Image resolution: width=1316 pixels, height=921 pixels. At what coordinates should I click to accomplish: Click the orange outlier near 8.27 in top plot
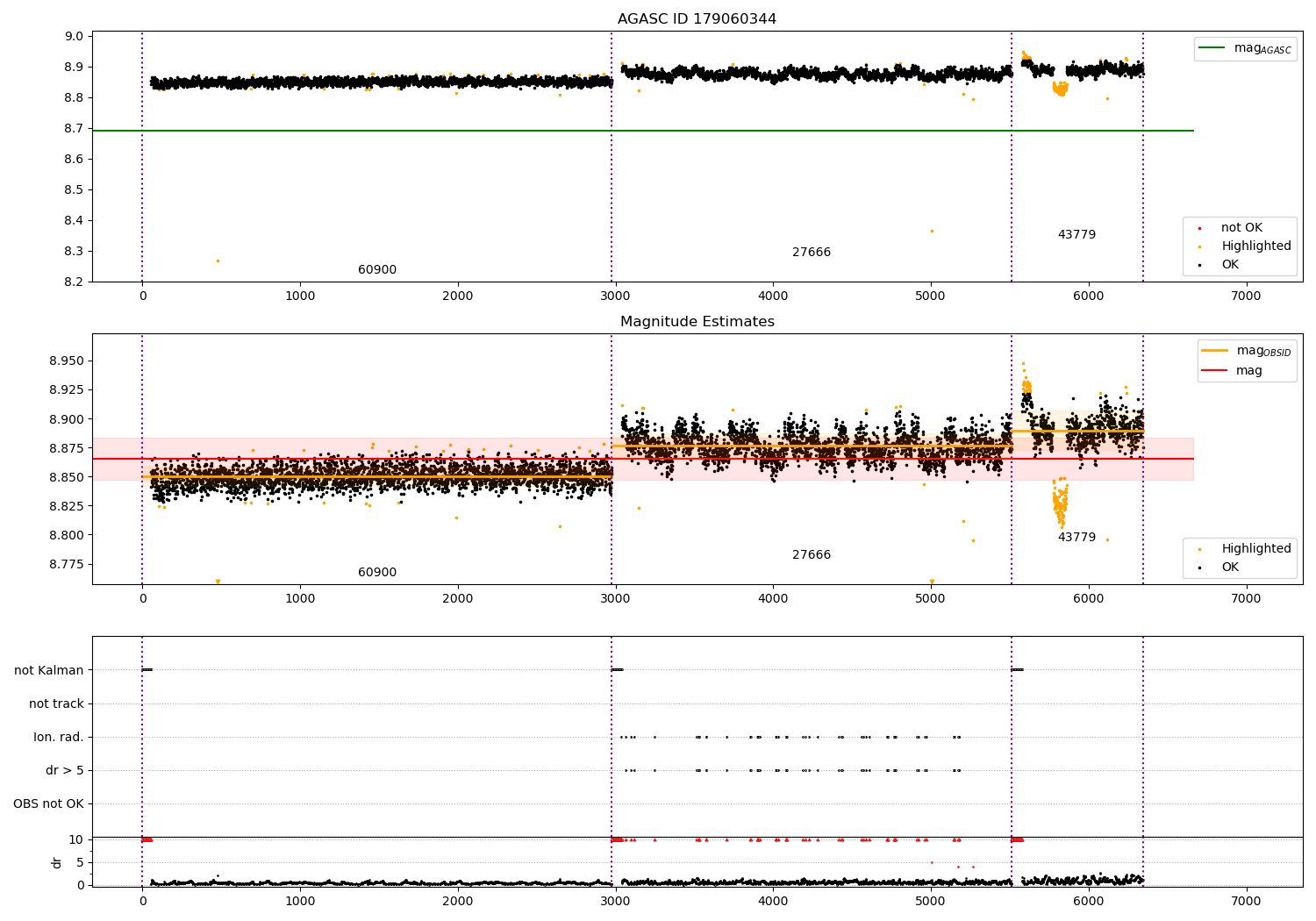pyautogui.click(x=218, y=261)
